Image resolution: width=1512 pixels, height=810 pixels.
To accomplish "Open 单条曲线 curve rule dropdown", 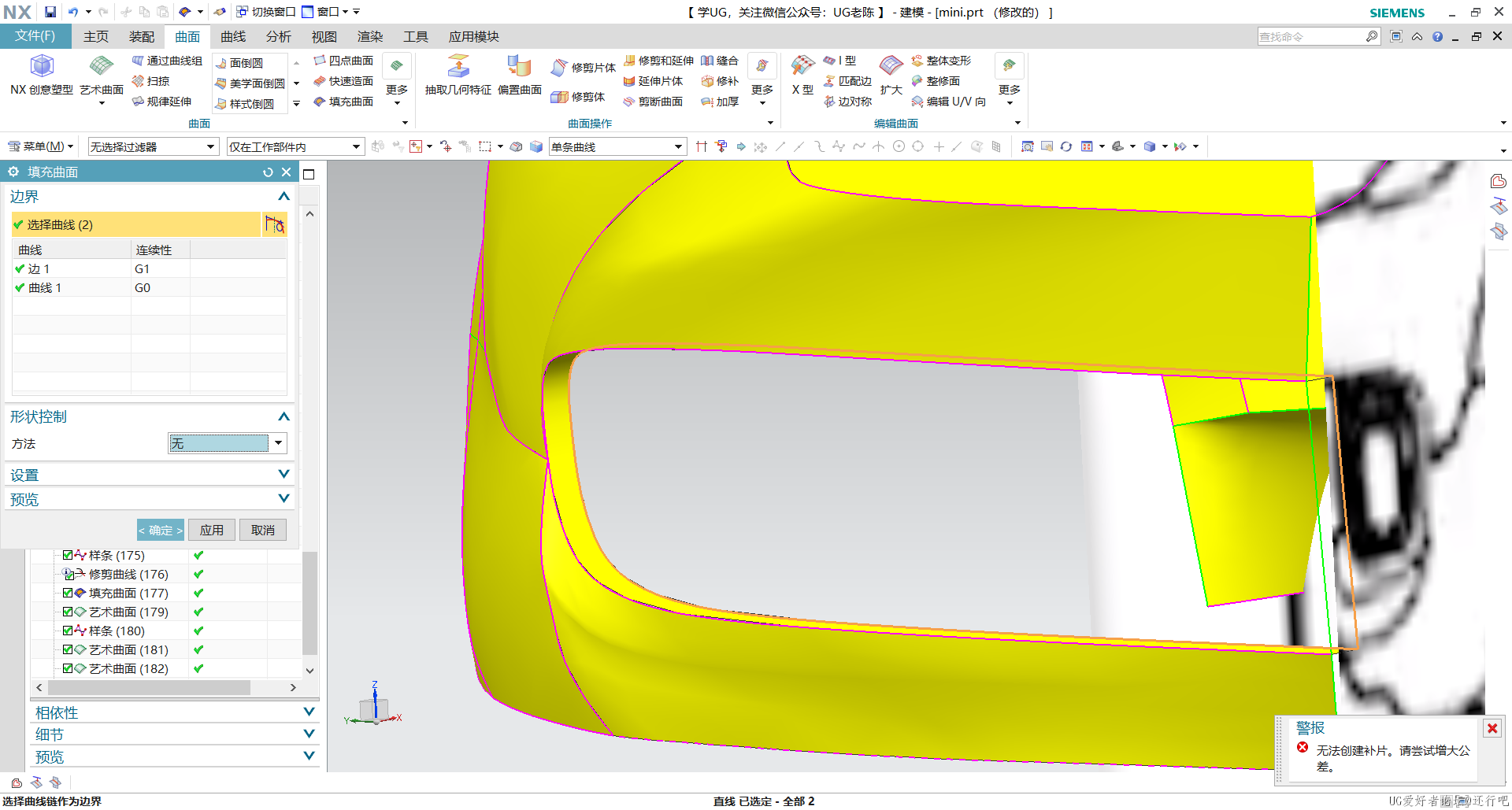I will click(x=617, y=146).
